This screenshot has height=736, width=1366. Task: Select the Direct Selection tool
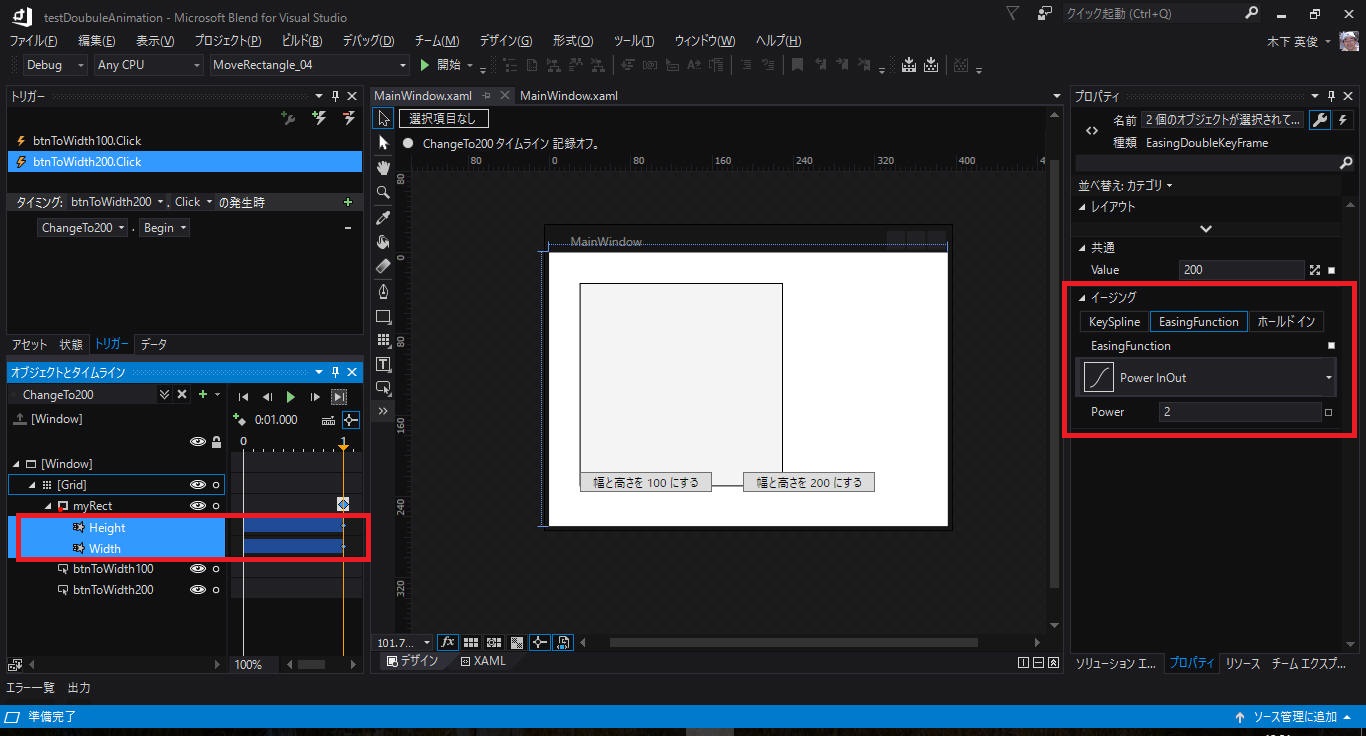(383, 143)
